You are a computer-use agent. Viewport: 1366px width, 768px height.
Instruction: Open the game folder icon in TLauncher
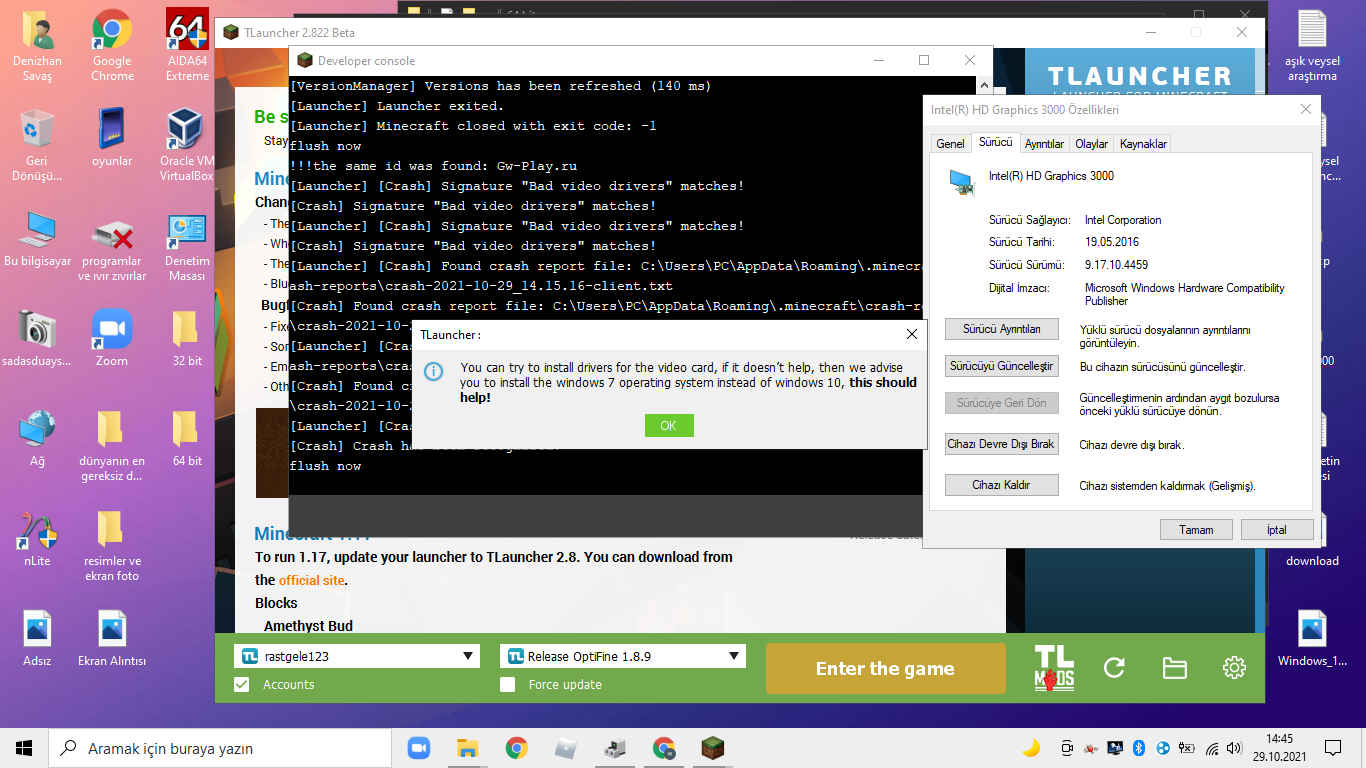(1174, 668)
